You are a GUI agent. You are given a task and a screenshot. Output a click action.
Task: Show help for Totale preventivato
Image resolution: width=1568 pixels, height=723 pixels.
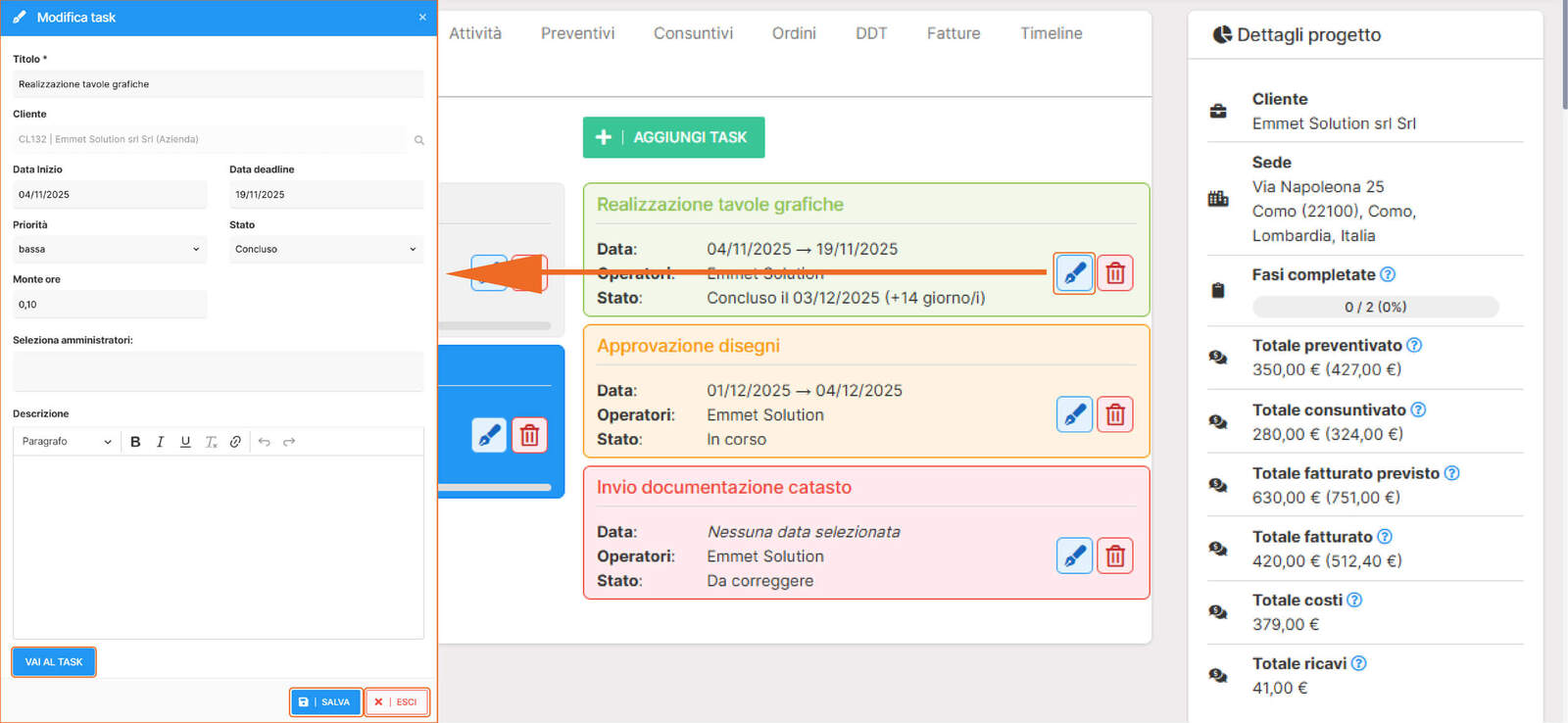[x=1414, y=345]
